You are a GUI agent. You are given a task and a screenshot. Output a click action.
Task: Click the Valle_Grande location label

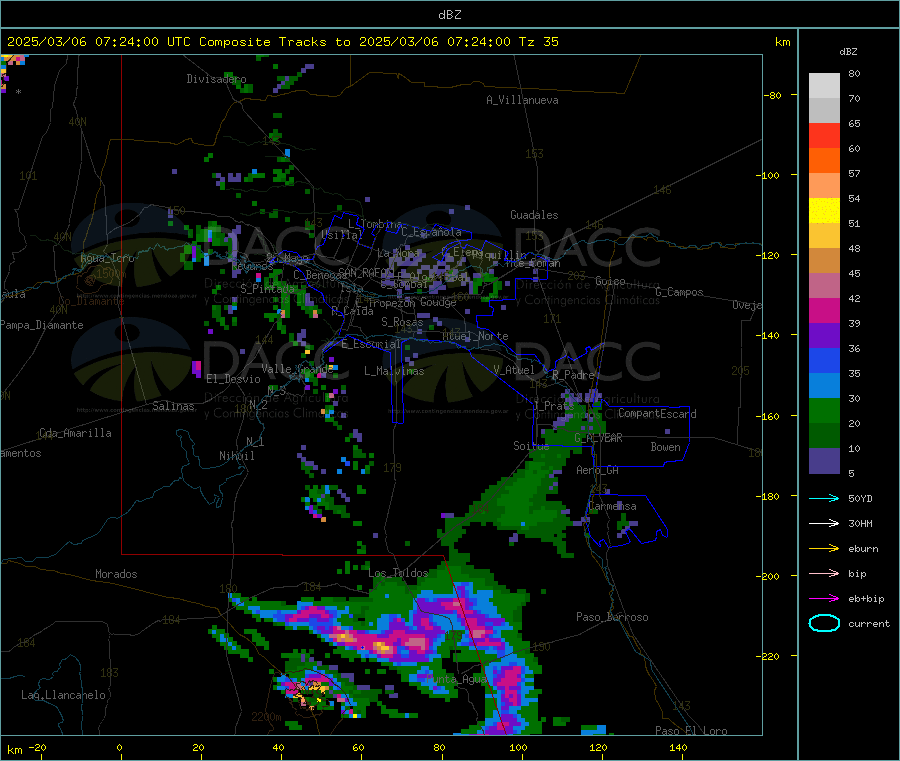click(297, 368)
